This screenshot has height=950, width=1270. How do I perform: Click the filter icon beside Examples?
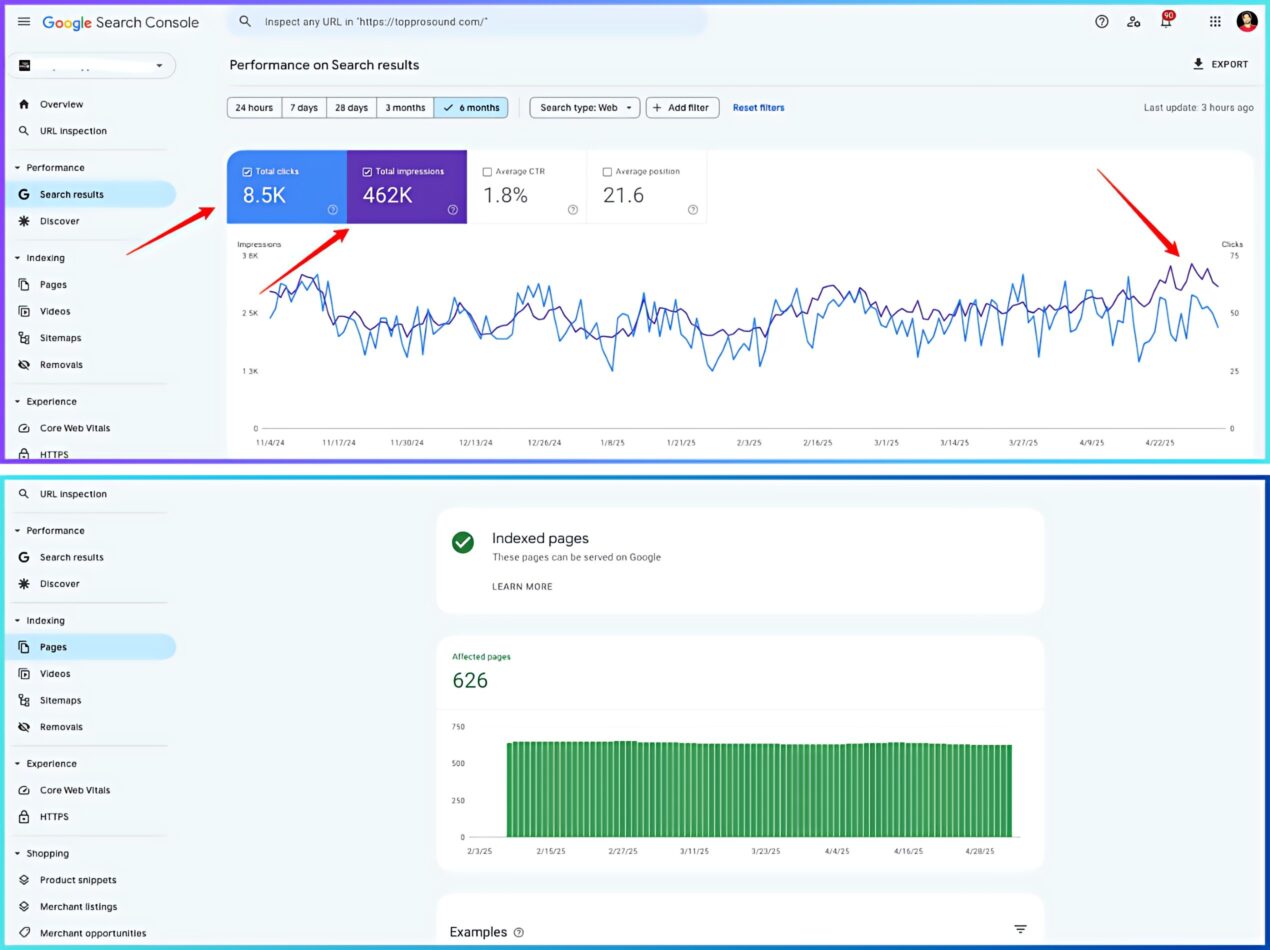(x=1020, y=930)
